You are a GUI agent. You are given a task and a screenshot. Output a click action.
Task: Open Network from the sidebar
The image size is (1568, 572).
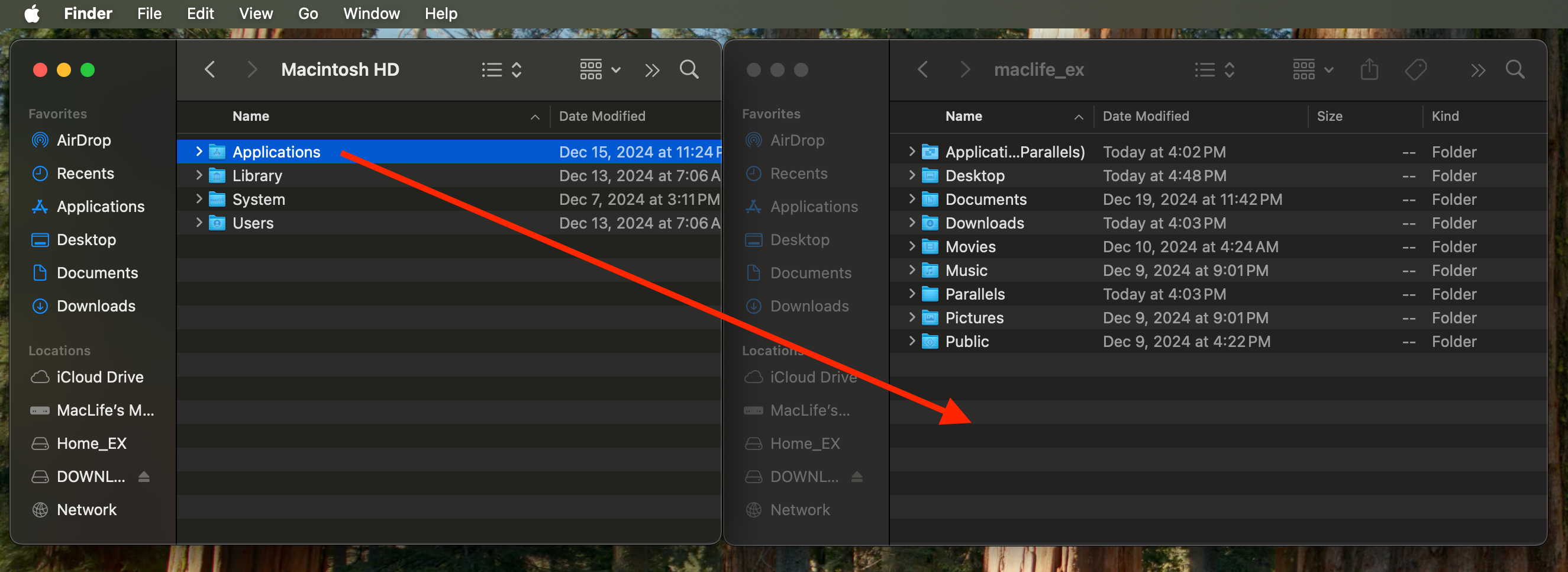[x=86, y=509]
